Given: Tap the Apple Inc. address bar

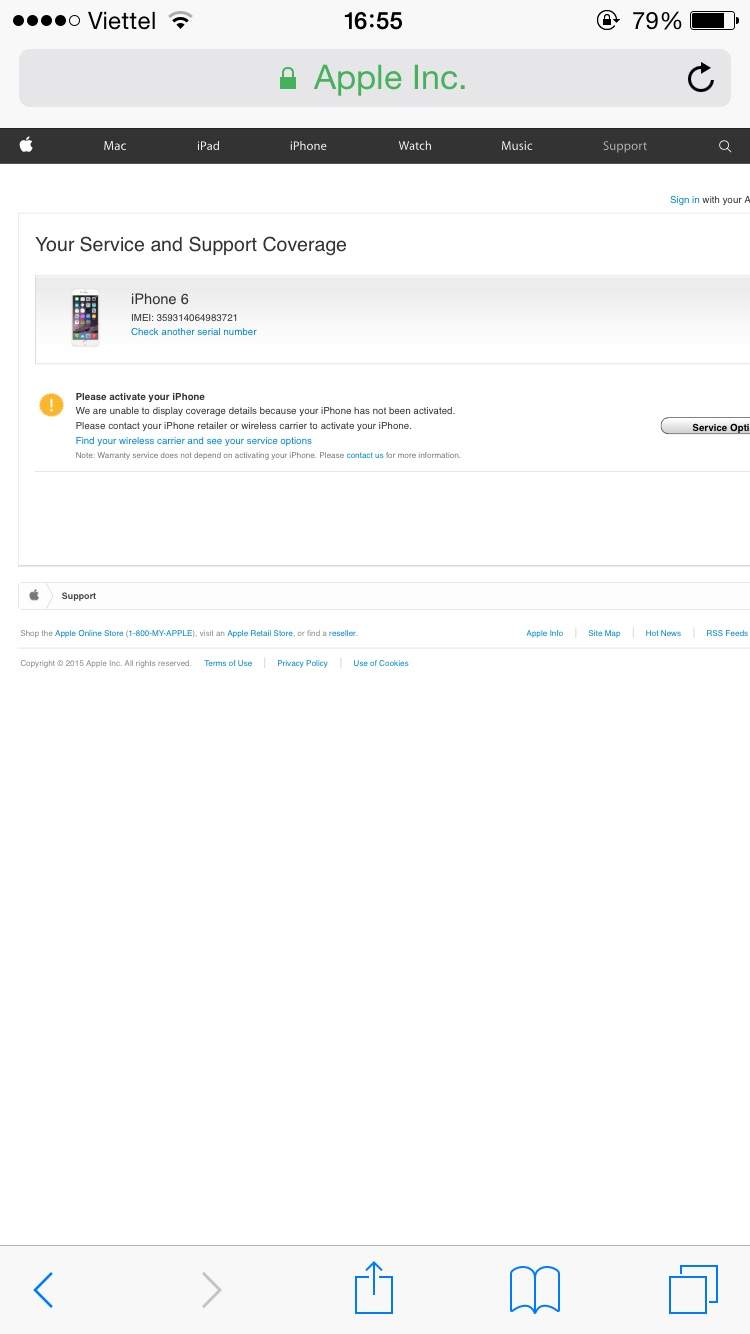Looking at the screenshot, I should point(374,78).
